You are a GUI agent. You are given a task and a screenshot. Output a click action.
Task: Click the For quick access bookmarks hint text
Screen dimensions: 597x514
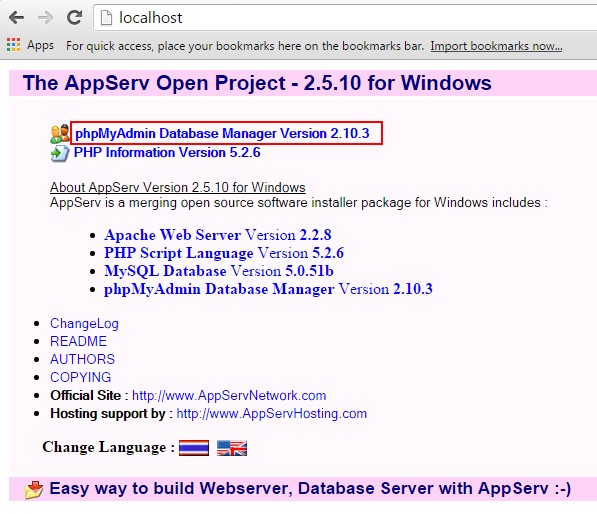[x=245, y=46]
